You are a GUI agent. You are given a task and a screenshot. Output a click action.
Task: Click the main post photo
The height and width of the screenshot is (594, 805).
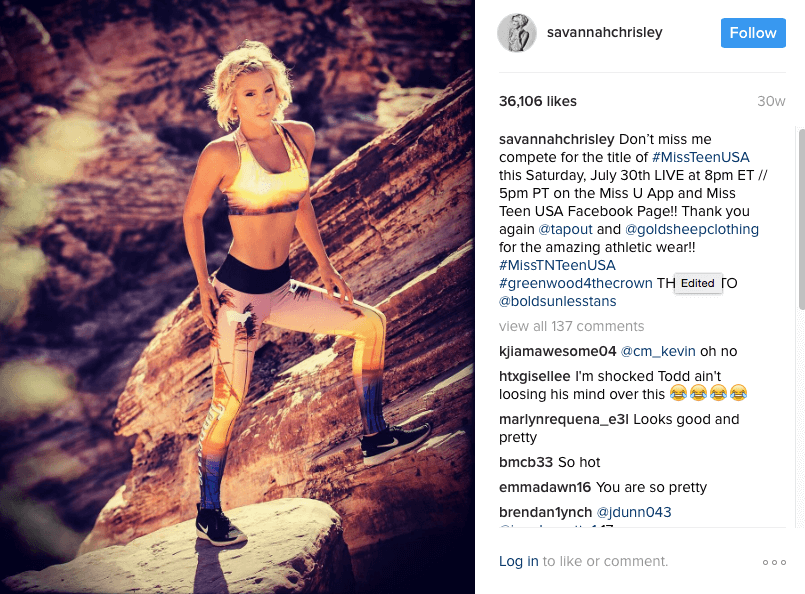pyautogui.click(x=237, y=297)
